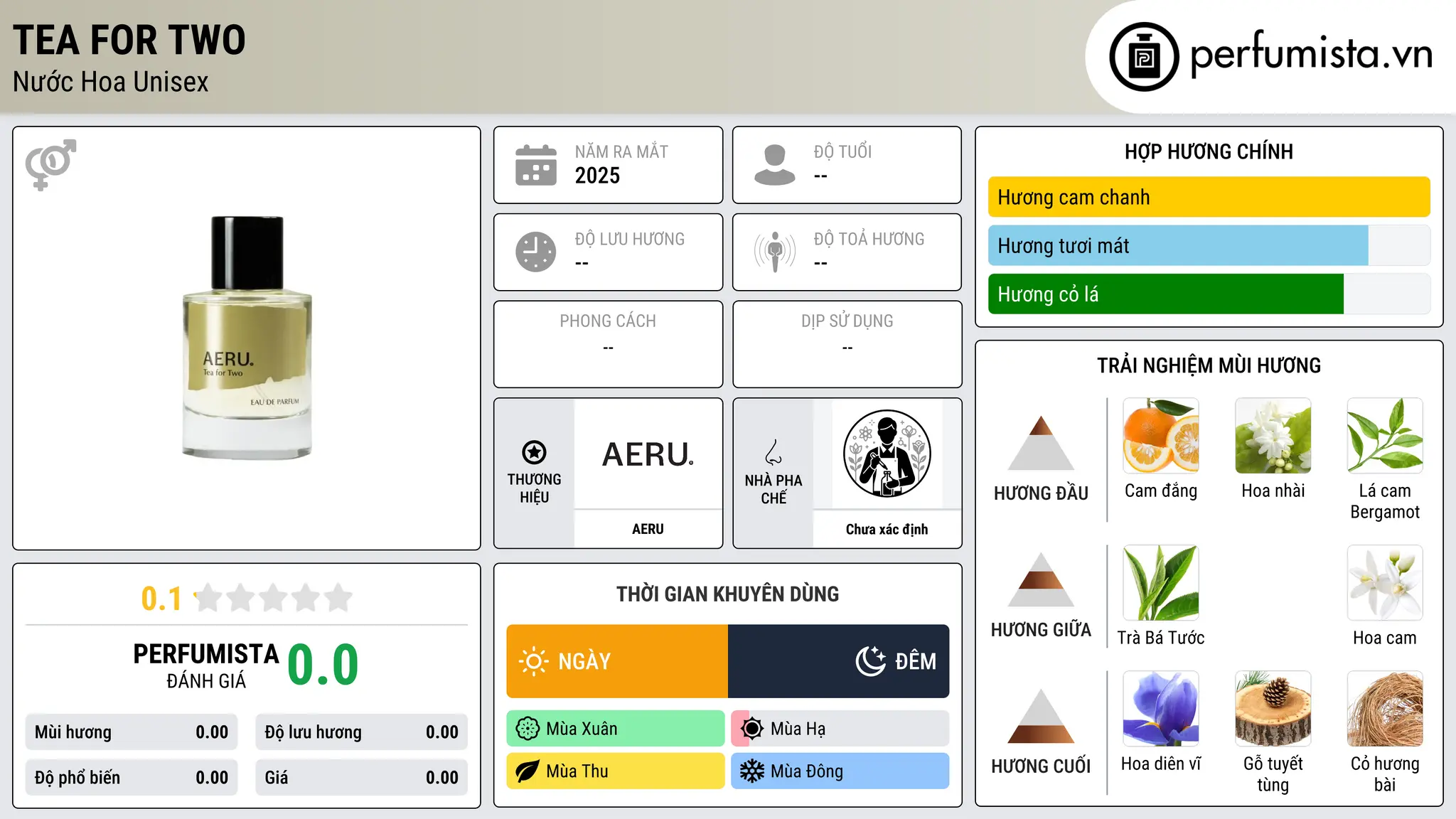Click the Hợp hương chính heading
1456x819 pixels.
(x=1209, y=151)
